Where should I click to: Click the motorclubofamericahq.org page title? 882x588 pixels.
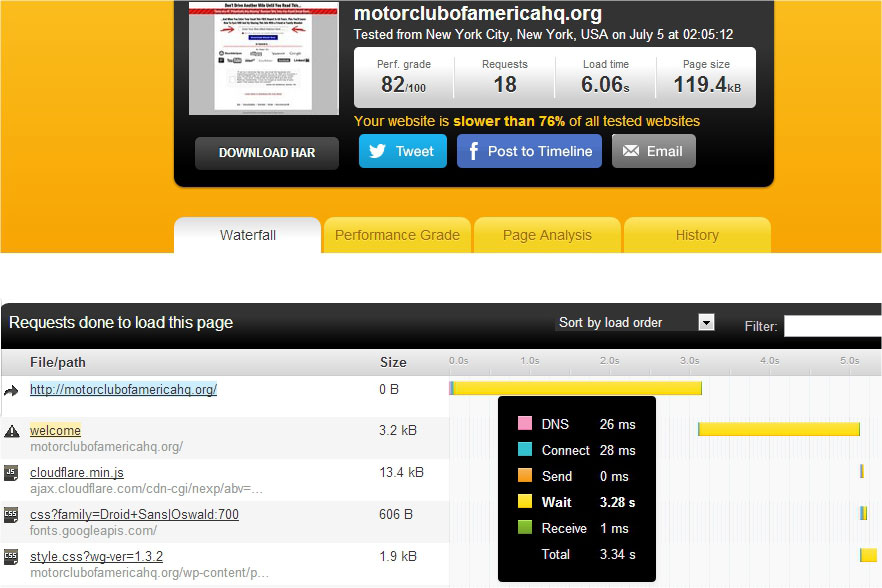tap(478, 13)
